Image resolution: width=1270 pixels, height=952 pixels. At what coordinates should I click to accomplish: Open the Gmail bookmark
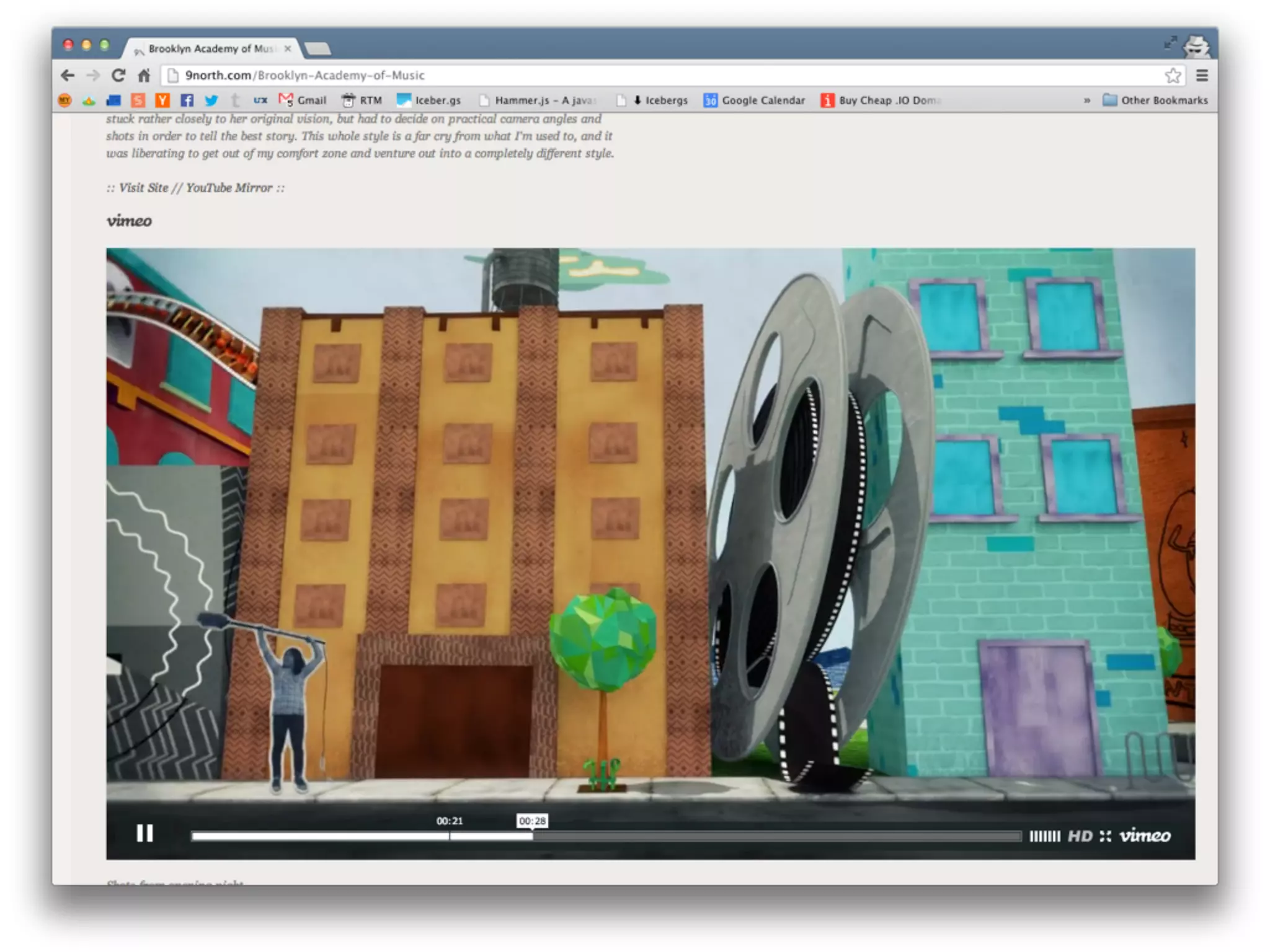pyautogui.click(x=303, y=100)
